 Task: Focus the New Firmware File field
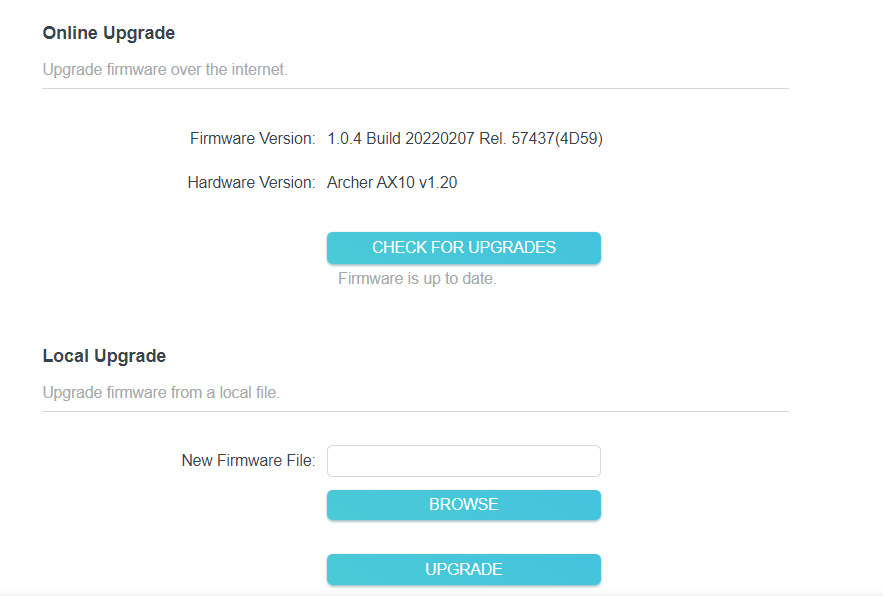[x=463, y=461]
